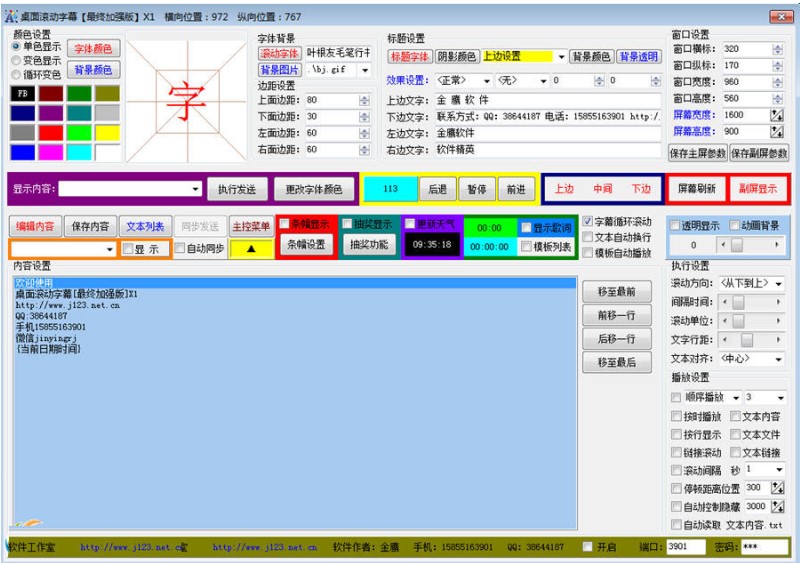Click the icon button beside 屏幕高度 900

tap(776, 132)
